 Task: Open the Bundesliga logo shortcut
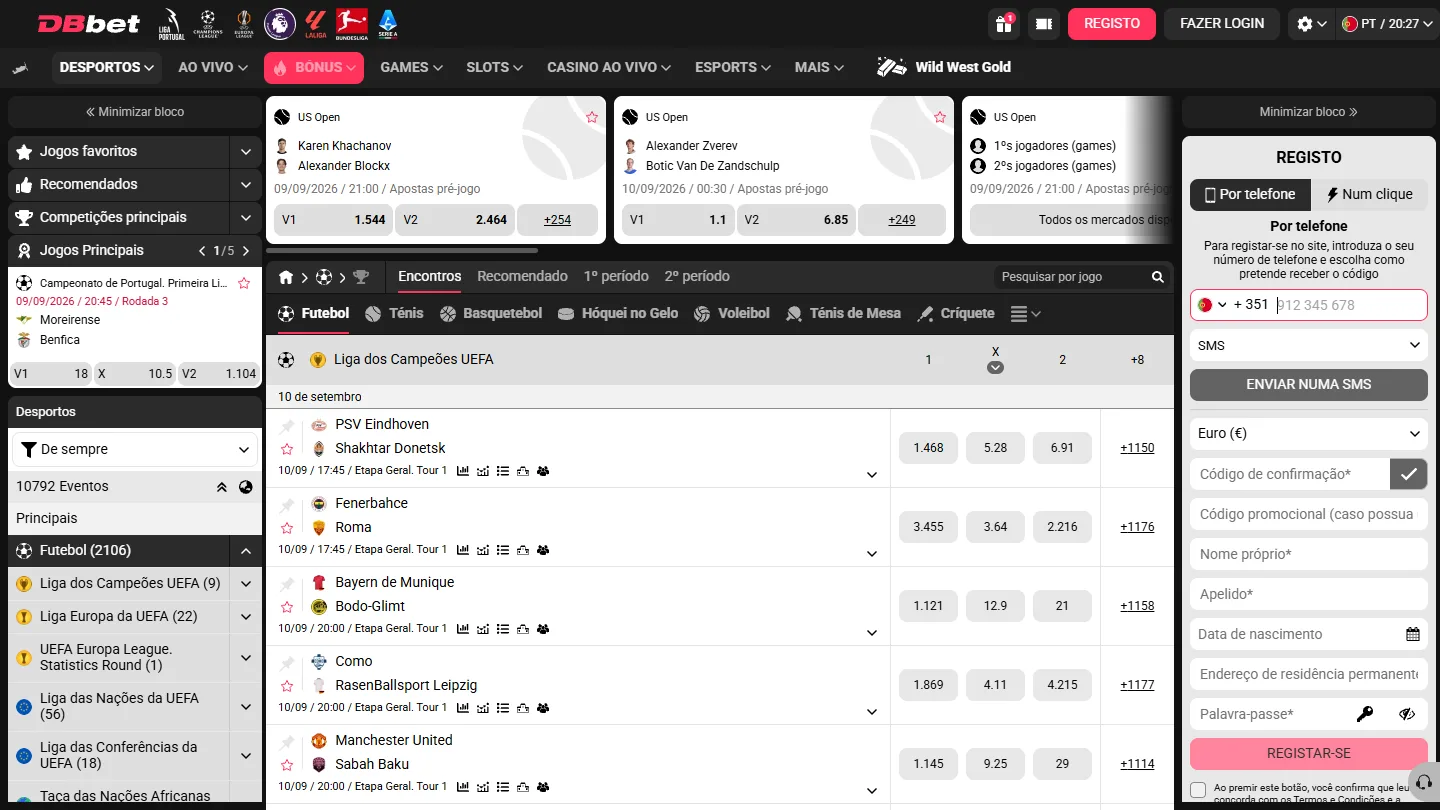pos(351,23)
